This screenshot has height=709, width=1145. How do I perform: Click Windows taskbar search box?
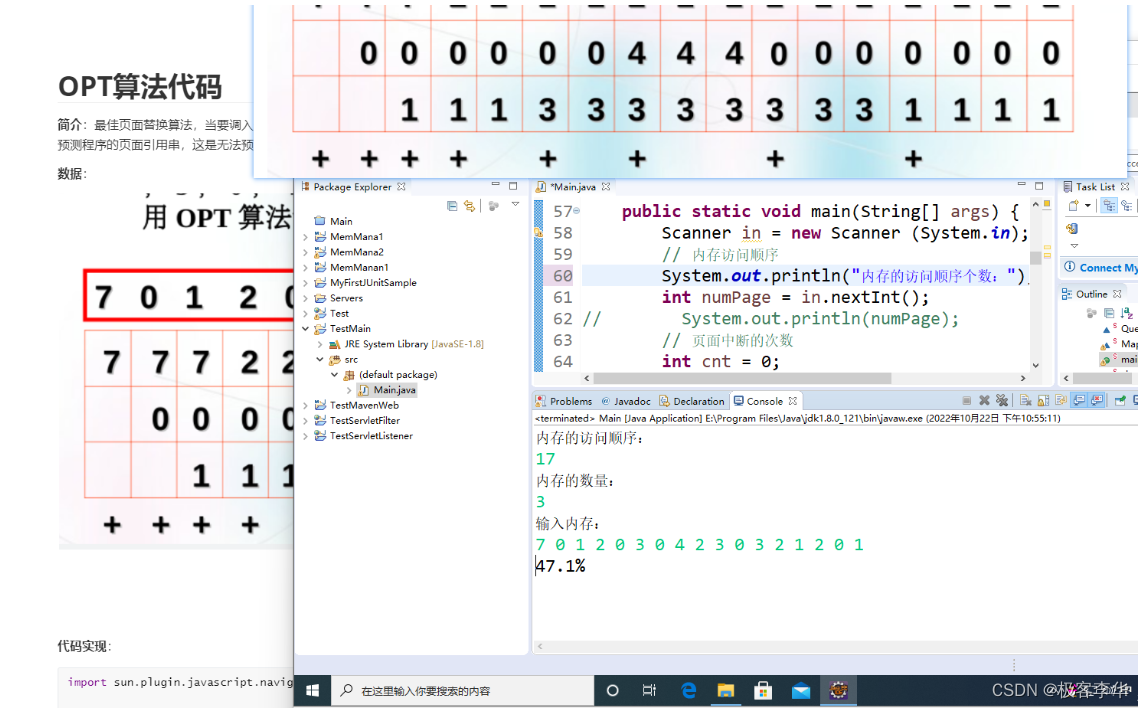[463, 691]
